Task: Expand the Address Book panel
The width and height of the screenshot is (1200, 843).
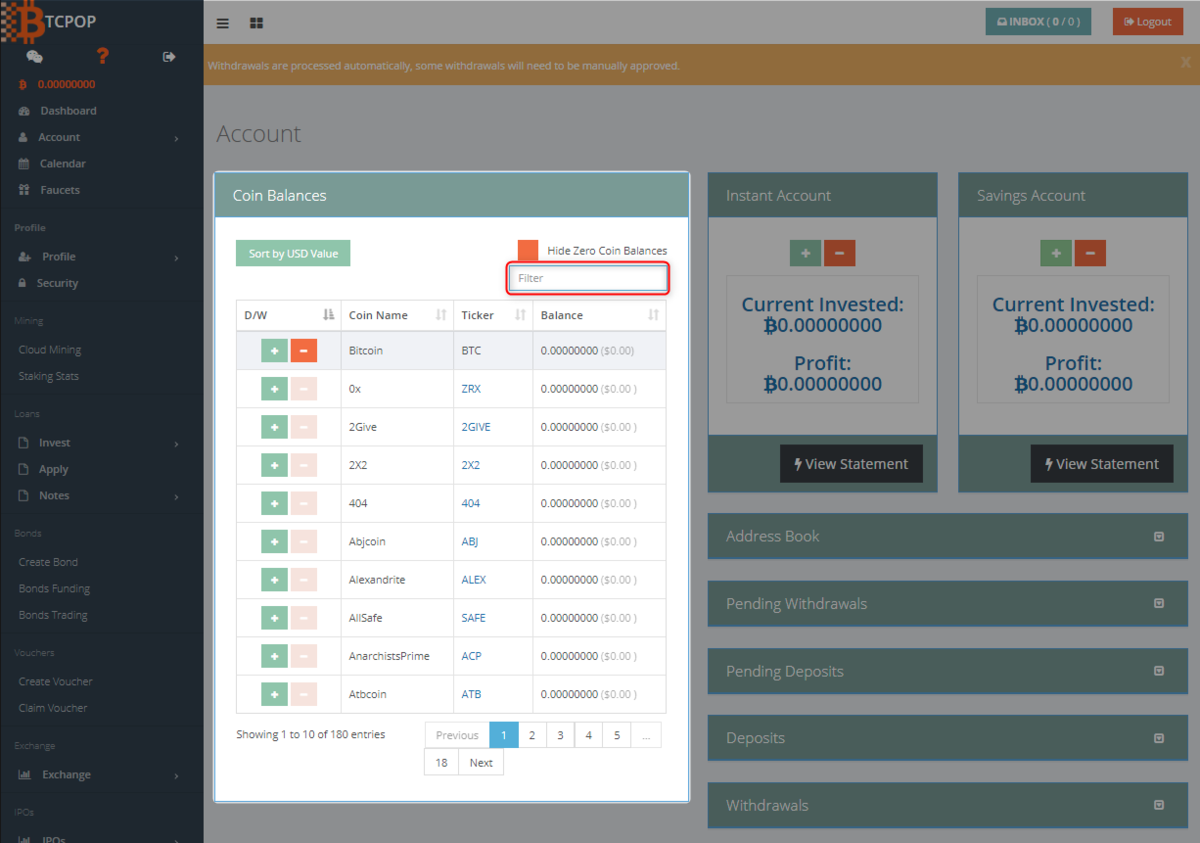Action: click(x=1159, y=537)
